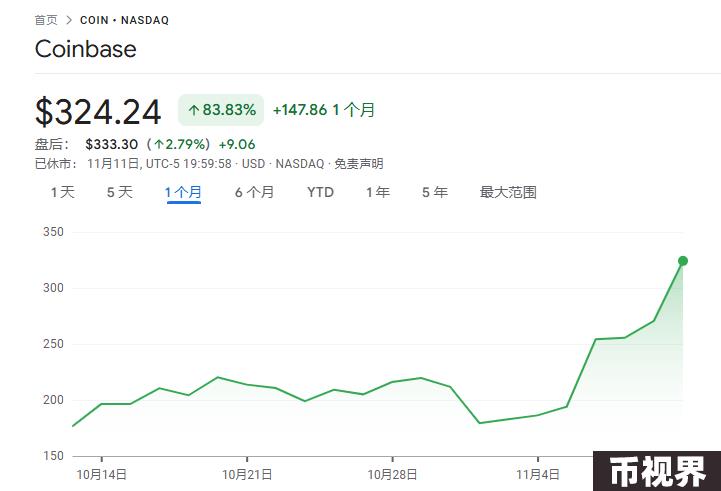The height and width of the screenshot is (491, 721).
Task: Click the Coinbase title heading
Action: 86,49
